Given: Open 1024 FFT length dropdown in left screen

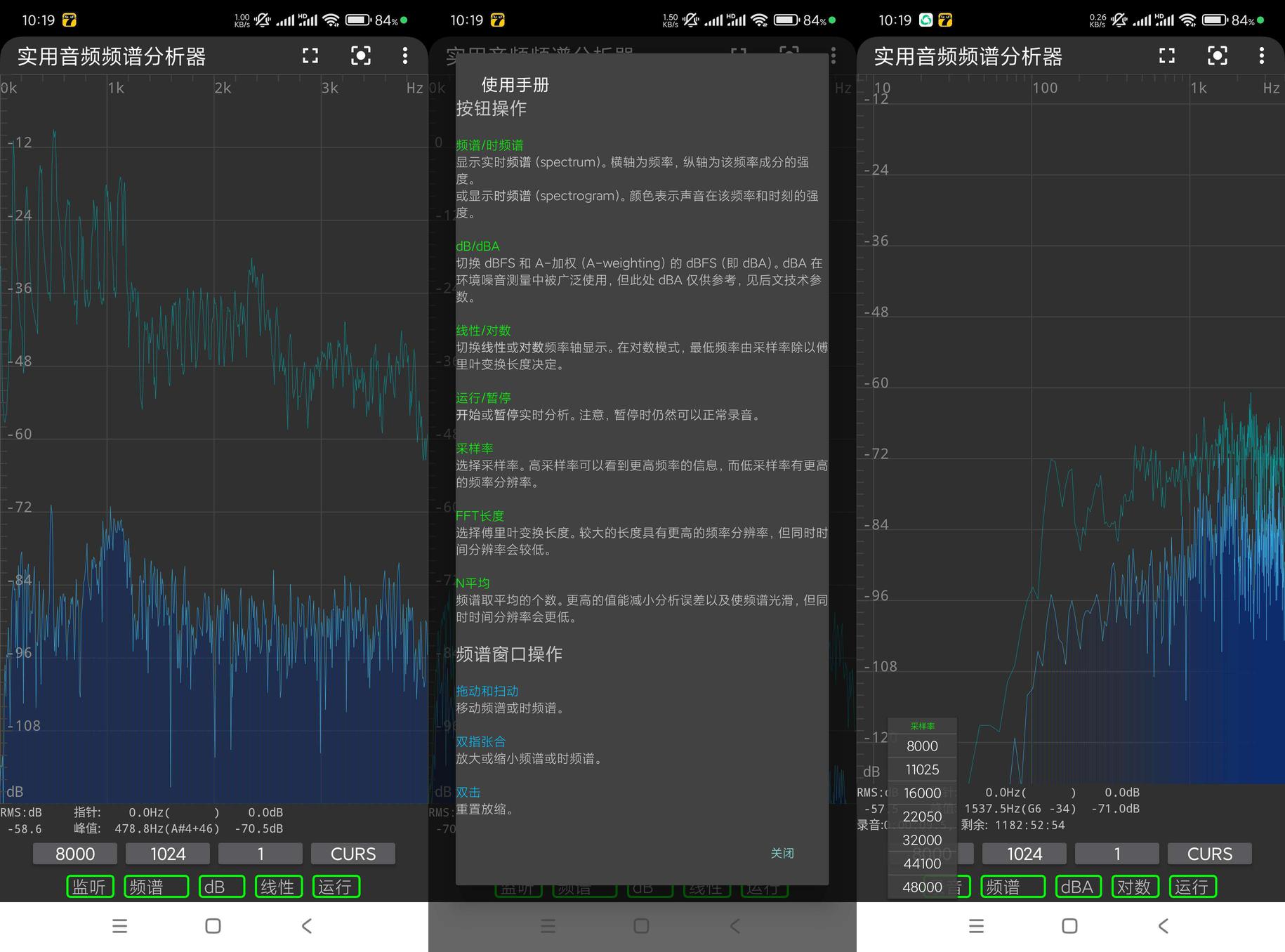Looking at the screenshot, I should (168, 854).
